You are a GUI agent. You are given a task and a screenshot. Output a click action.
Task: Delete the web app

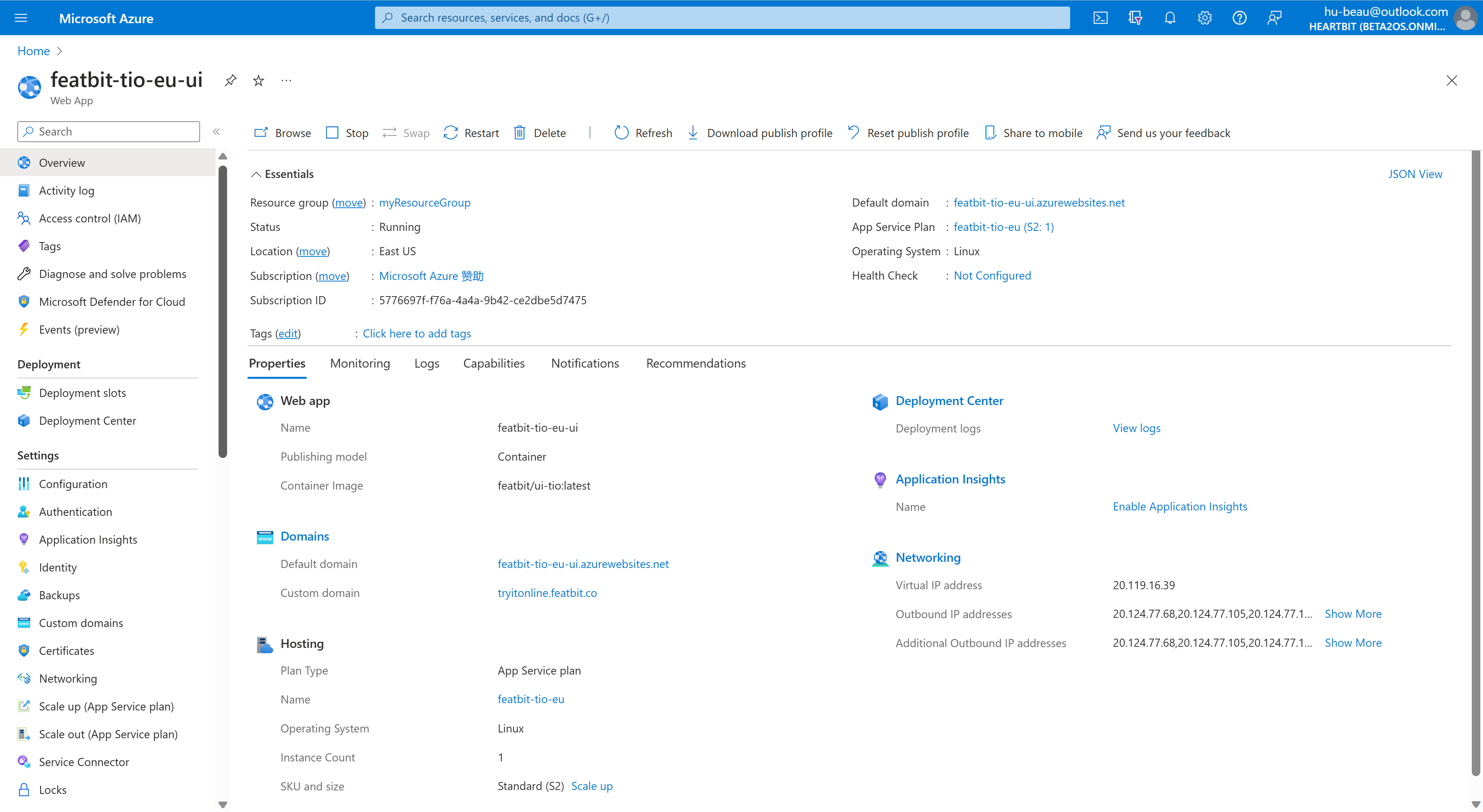540,133
